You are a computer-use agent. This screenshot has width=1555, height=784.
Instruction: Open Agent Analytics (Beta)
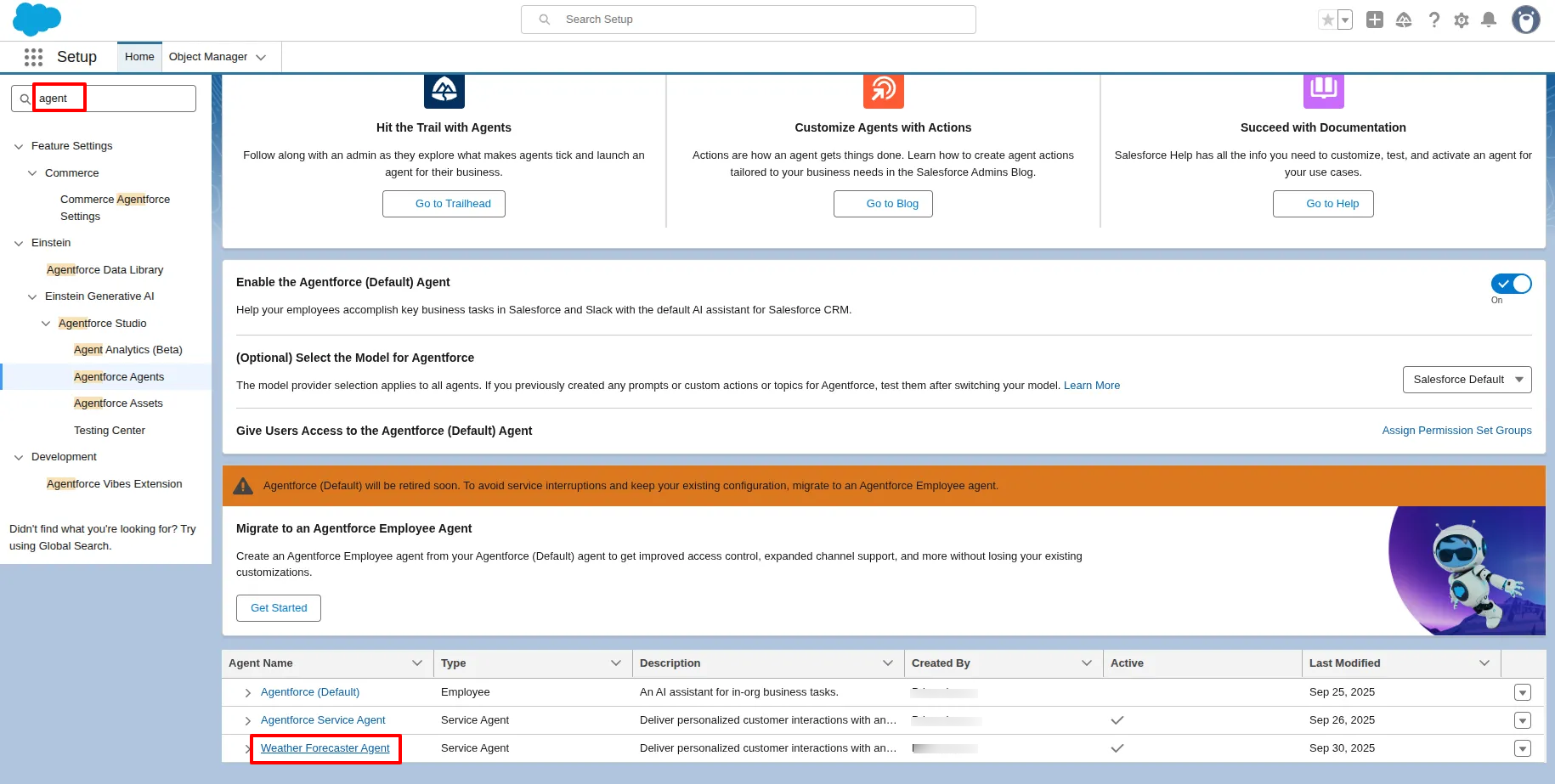(128, 350)
